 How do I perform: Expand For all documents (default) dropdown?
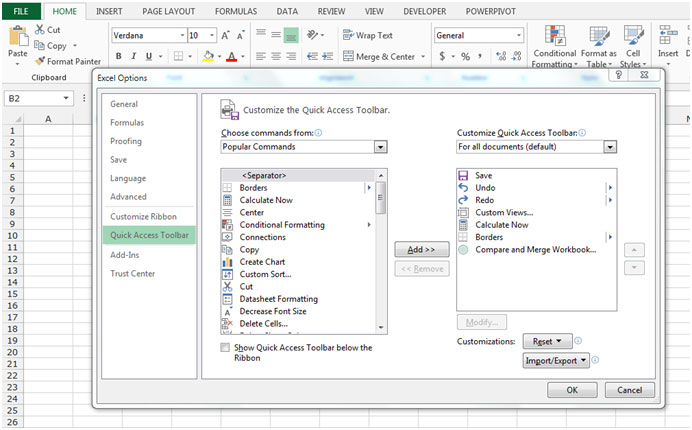(x=610, y=147)
